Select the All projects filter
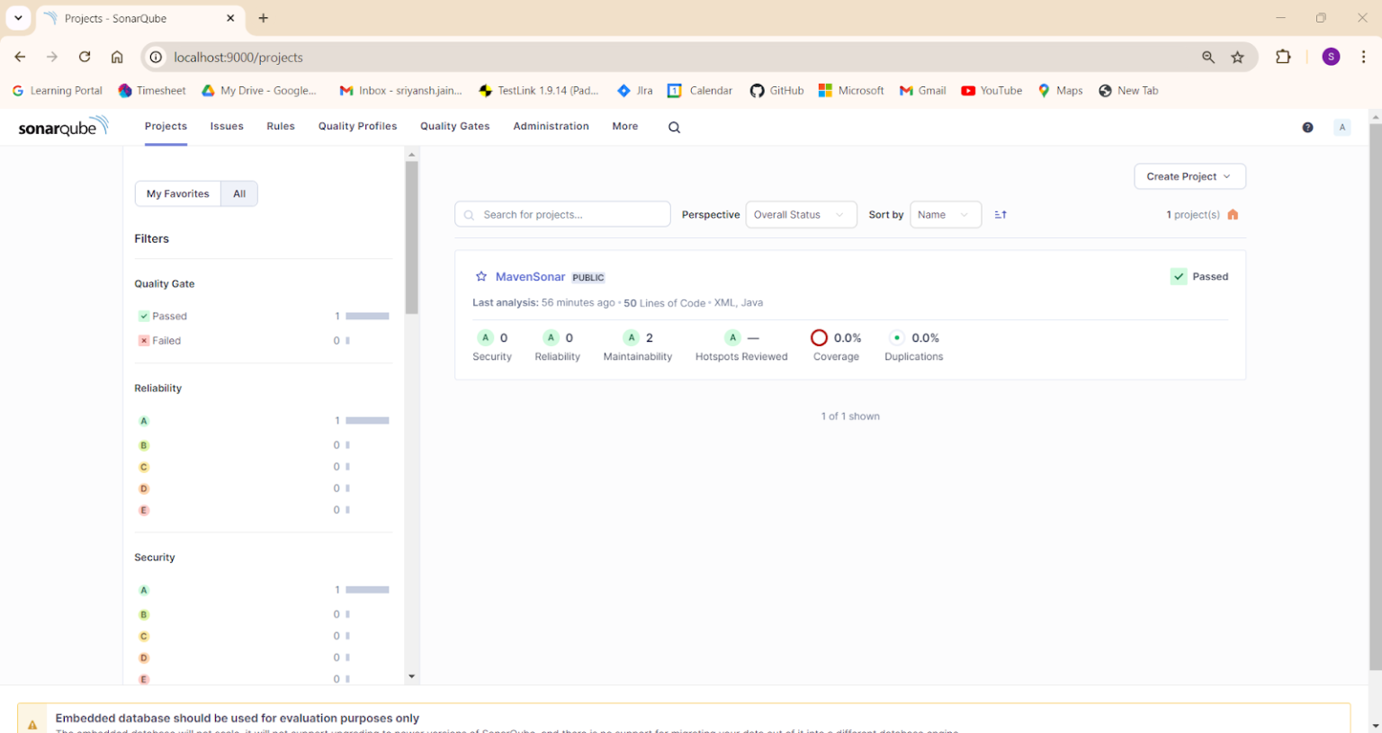The height and width of the screenshot is (733, 1382). click(239, 193)
